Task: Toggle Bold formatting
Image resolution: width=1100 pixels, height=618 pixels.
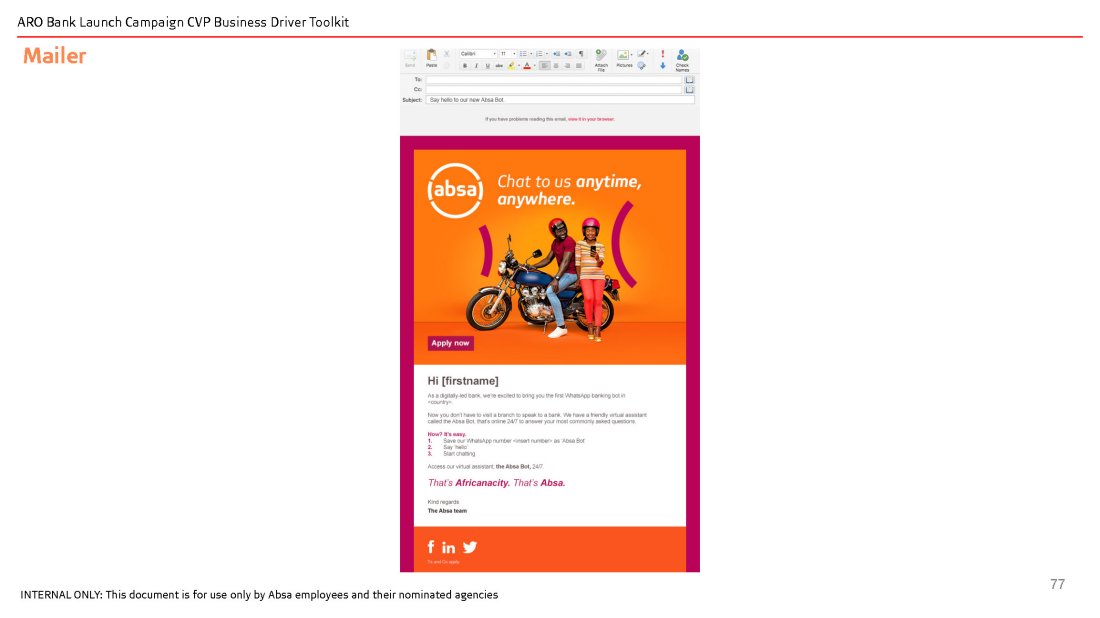Action: tap(465, 66)
